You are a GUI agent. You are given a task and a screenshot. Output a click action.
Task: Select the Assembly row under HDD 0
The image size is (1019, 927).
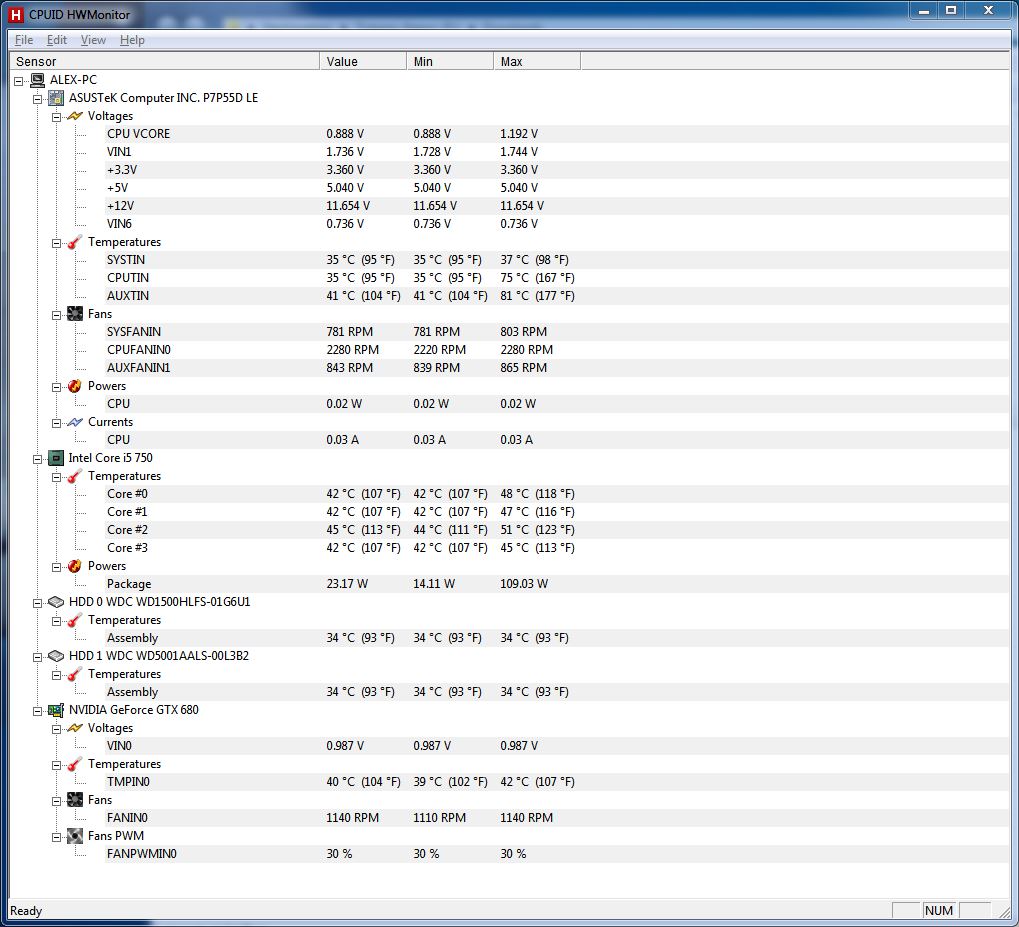click(558, 638)
